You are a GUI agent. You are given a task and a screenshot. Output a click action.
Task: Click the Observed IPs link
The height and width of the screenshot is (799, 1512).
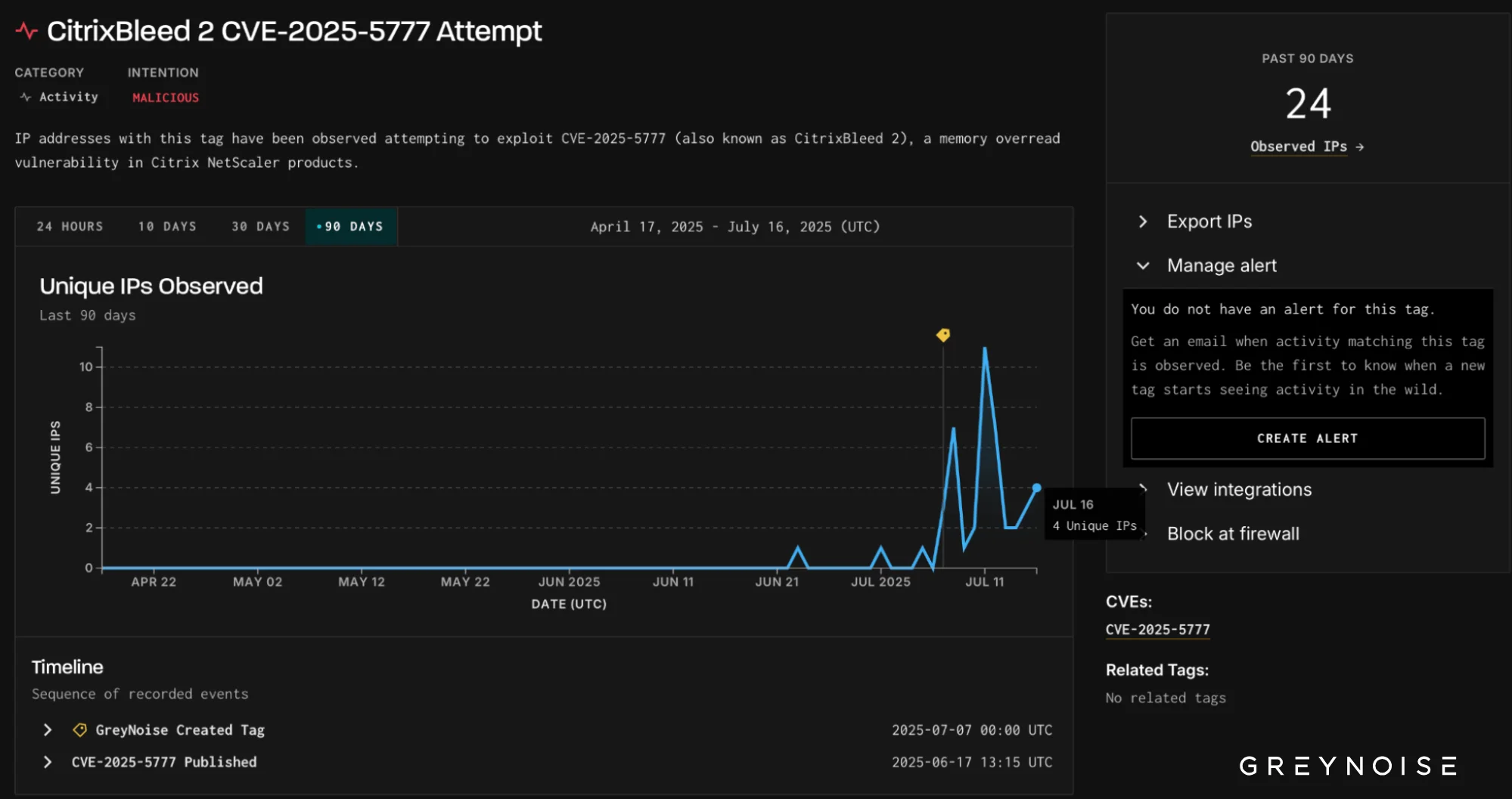[x=1298, y=147]
